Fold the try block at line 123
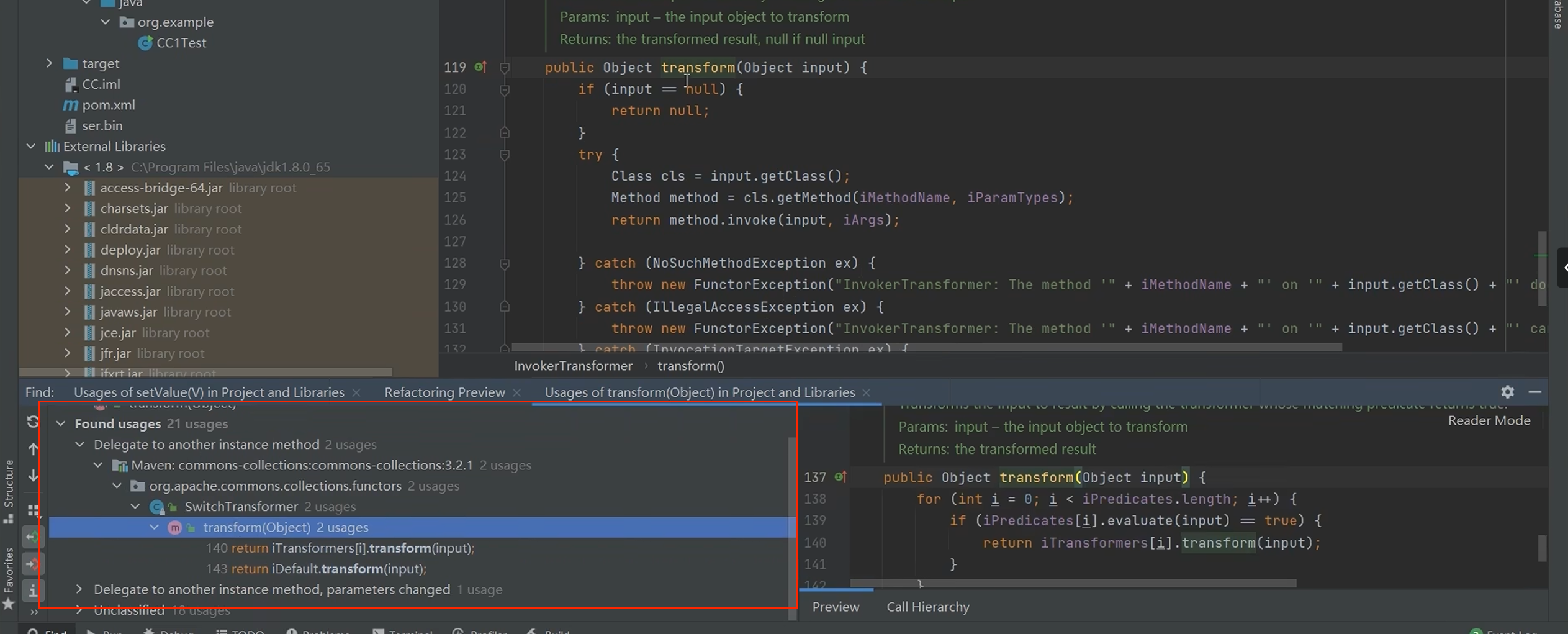Image resolution: width=1568 pixels, height=634 pixels. pos(505,154)
